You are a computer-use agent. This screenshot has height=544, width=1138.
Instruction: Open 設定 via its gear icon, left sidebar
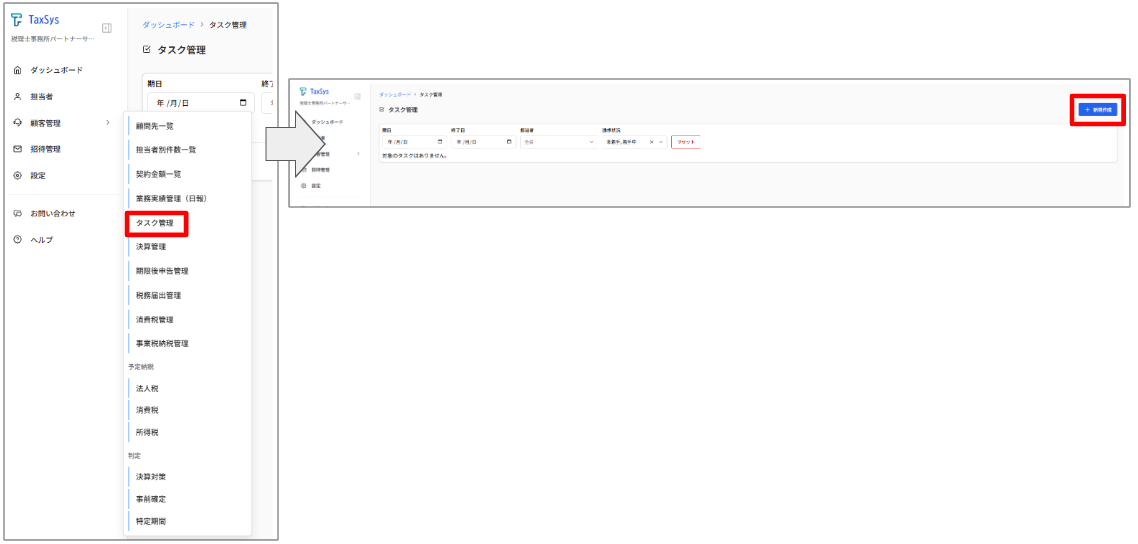17,176
